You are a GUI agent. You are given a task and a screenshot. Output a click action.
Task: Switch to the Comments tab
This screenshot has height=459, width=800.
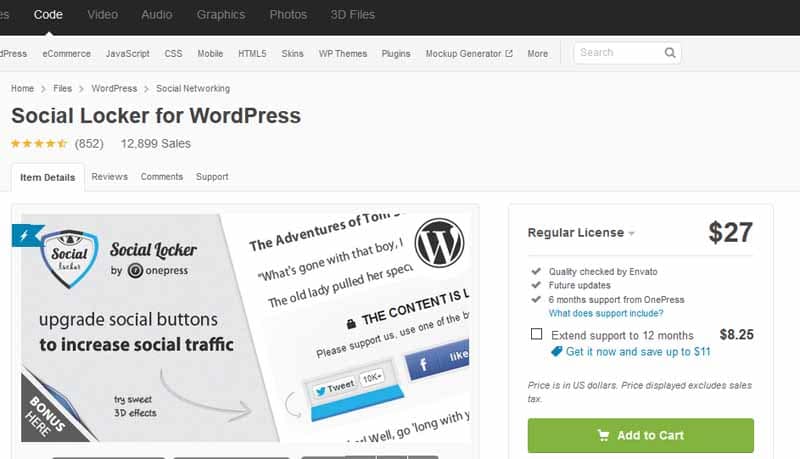(x=162, y=176)
